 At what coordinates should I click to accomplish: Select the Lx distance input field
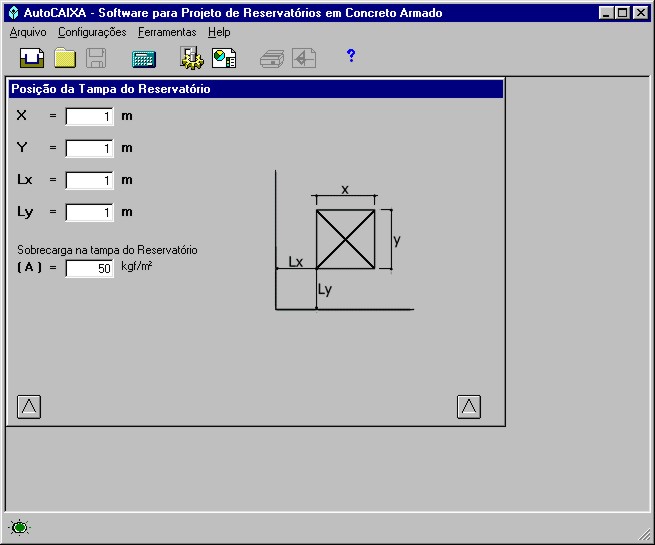(x=89, y=180)
